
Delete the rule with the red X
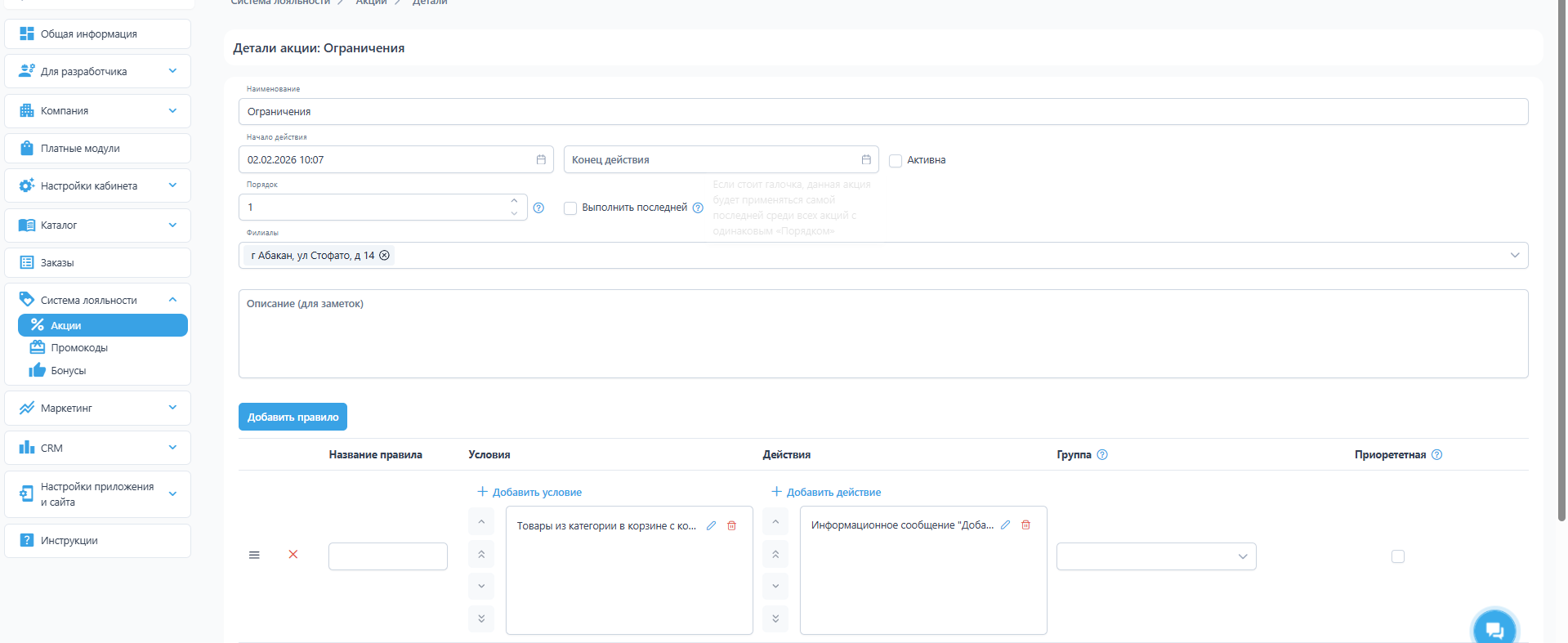(x=293, y=555)
